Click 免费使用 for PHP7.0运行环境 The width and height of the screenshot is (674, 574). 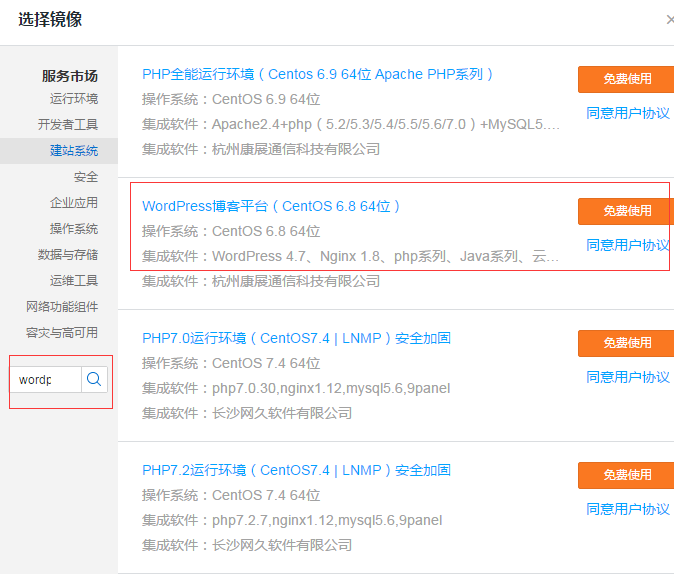coord(626,343)
